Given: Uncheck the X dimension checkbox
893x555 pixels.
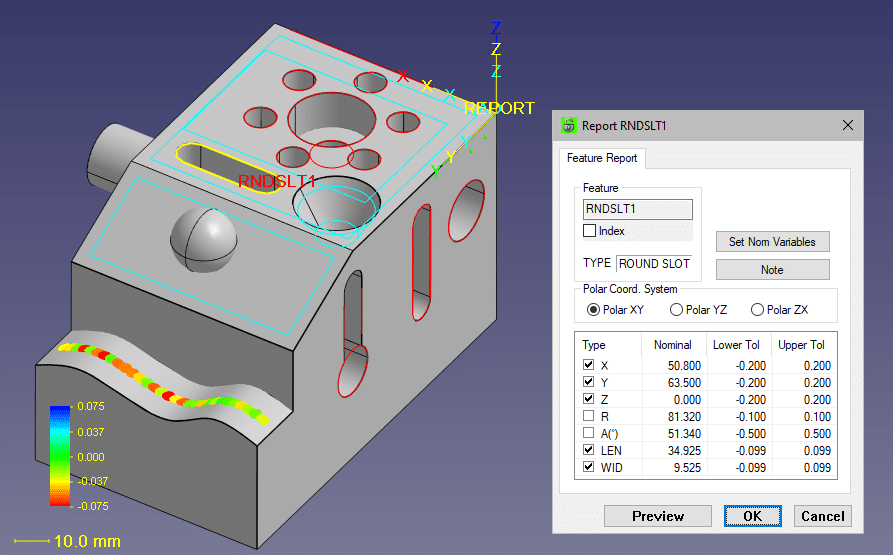Looking at the screenshot, I should tap(588, 366).
